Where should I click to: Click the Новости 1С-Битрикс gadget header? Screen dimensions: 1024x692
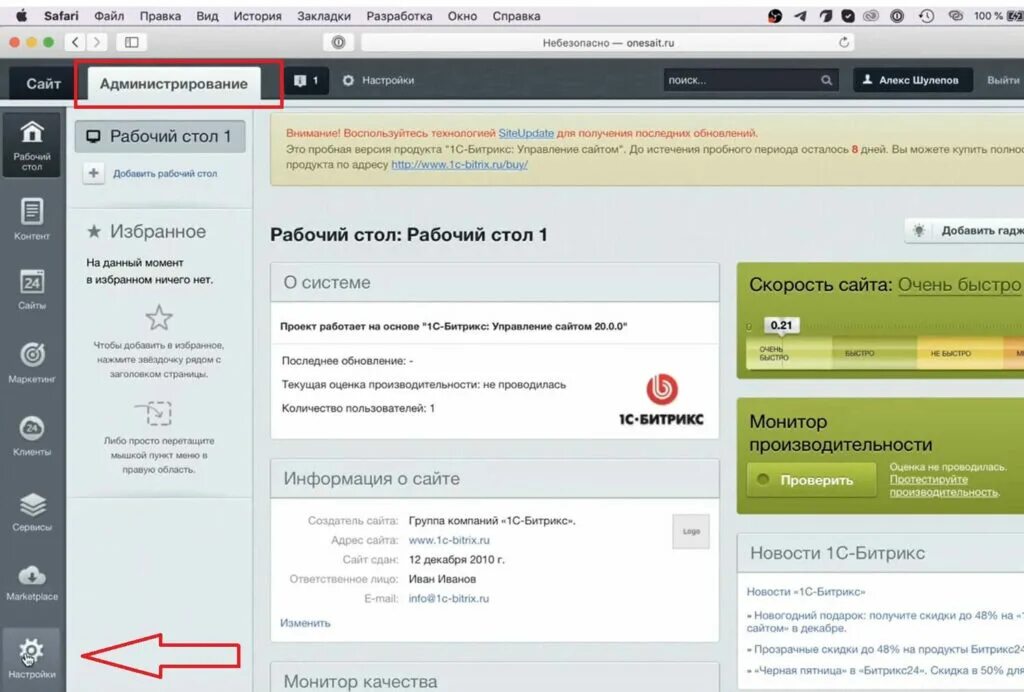pos(880,553)
